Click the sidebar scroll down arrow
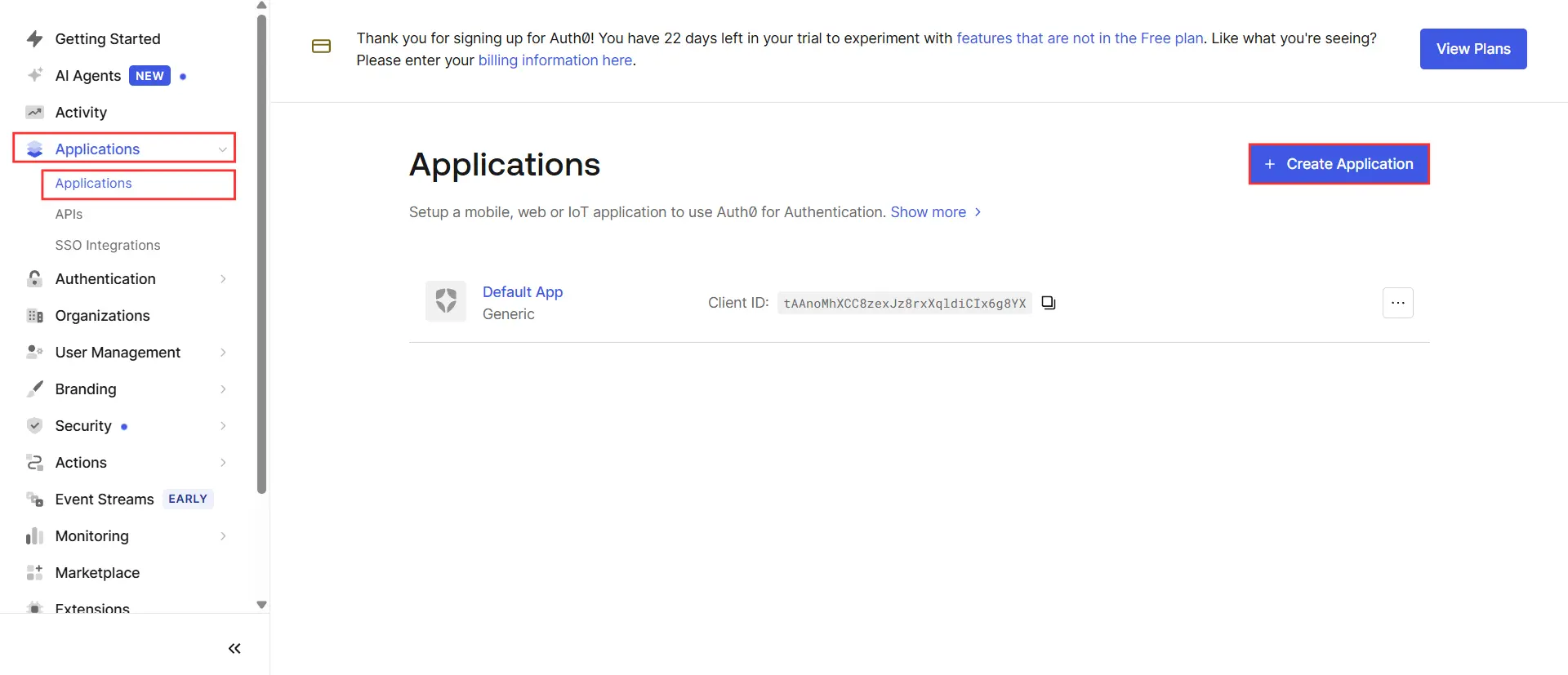Image resolution: width=1568 pixels, height=675 pixels. click(x=261, y=605)
